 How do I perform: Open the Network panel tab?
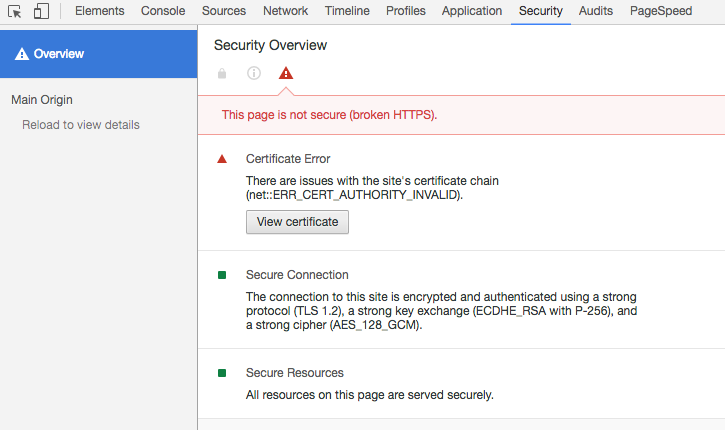(x=285, y=11)
